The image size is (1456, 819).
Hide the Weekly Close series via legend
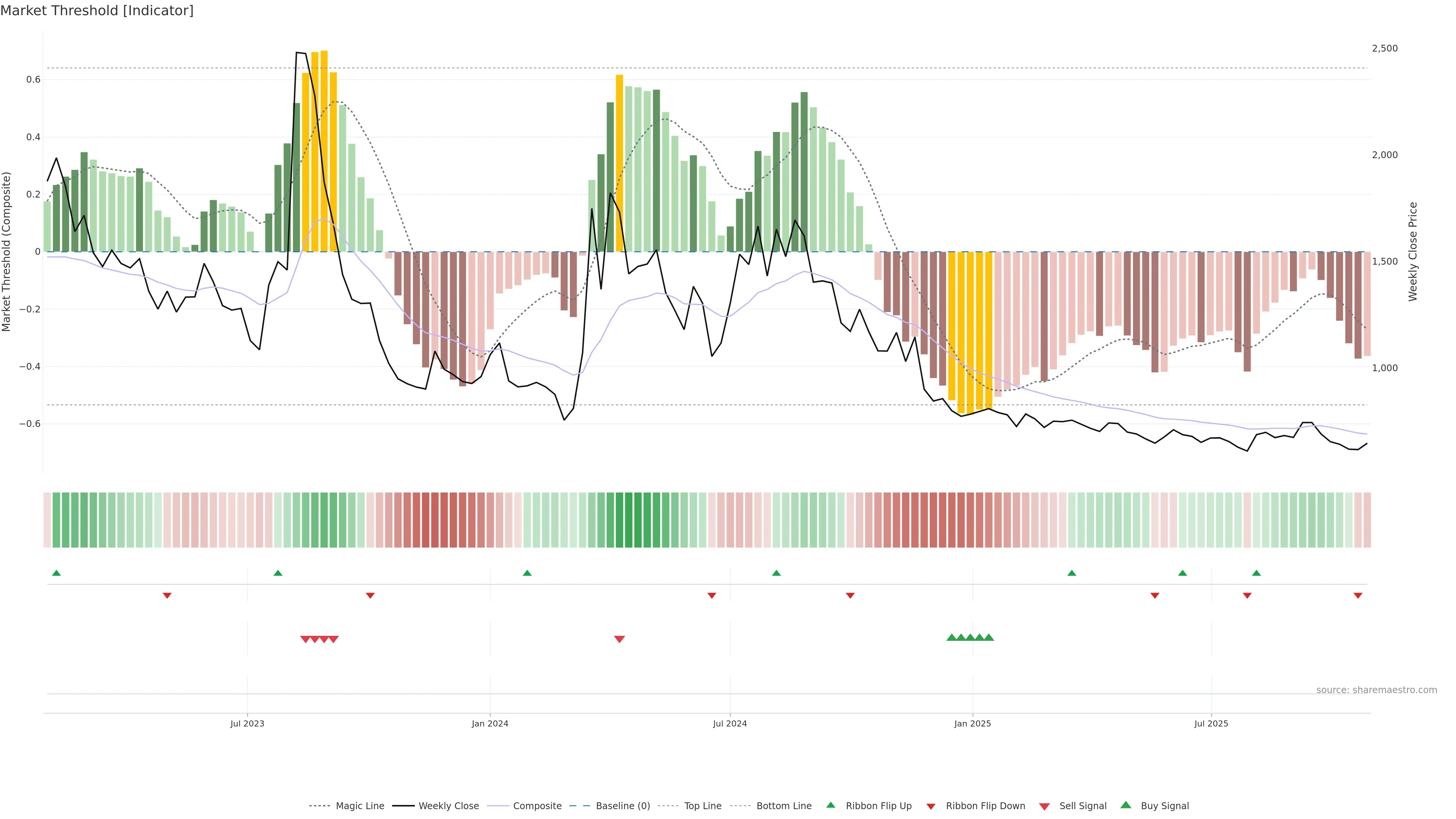[x=448, y=806]
